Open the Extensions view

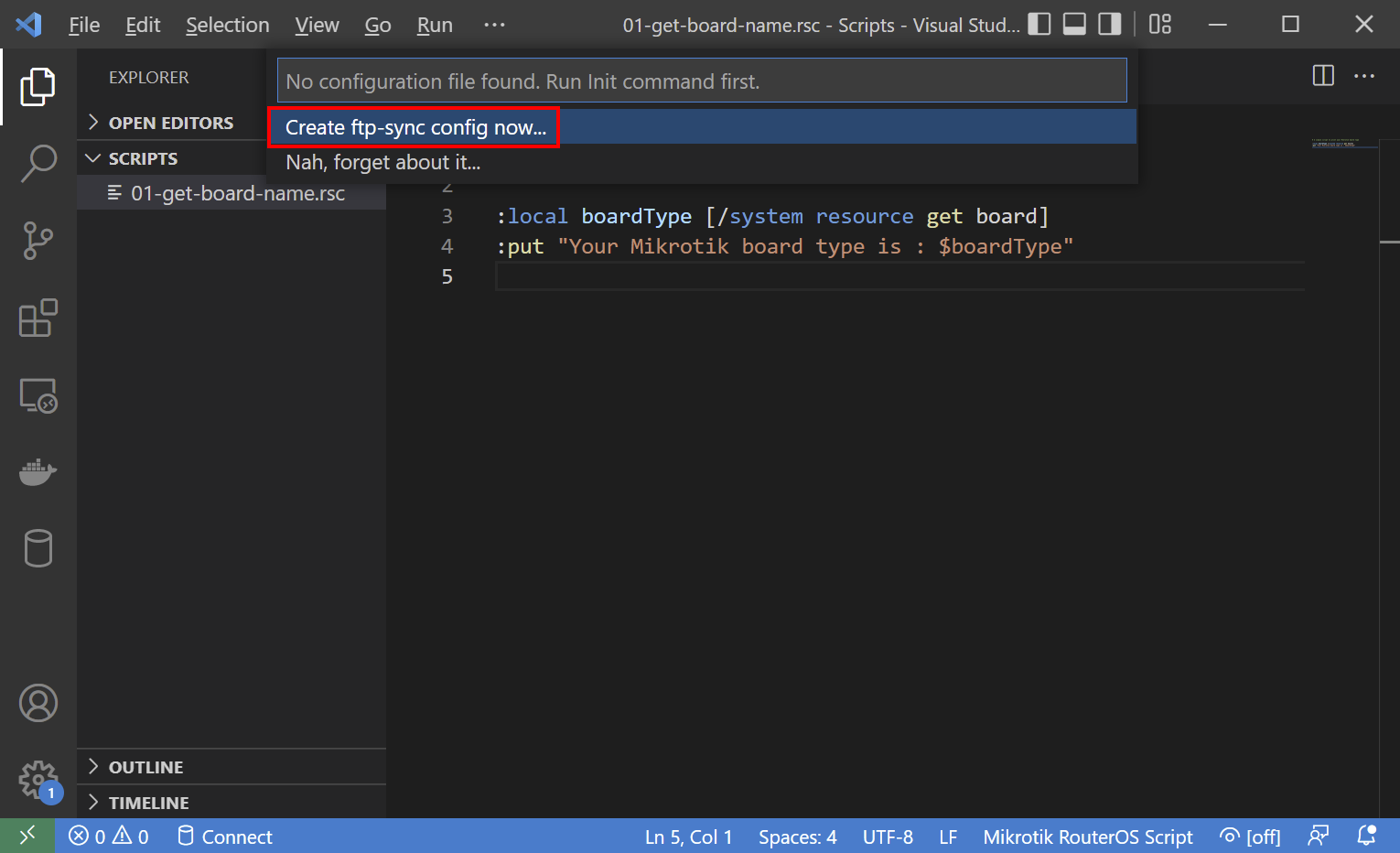coord(38,319)
